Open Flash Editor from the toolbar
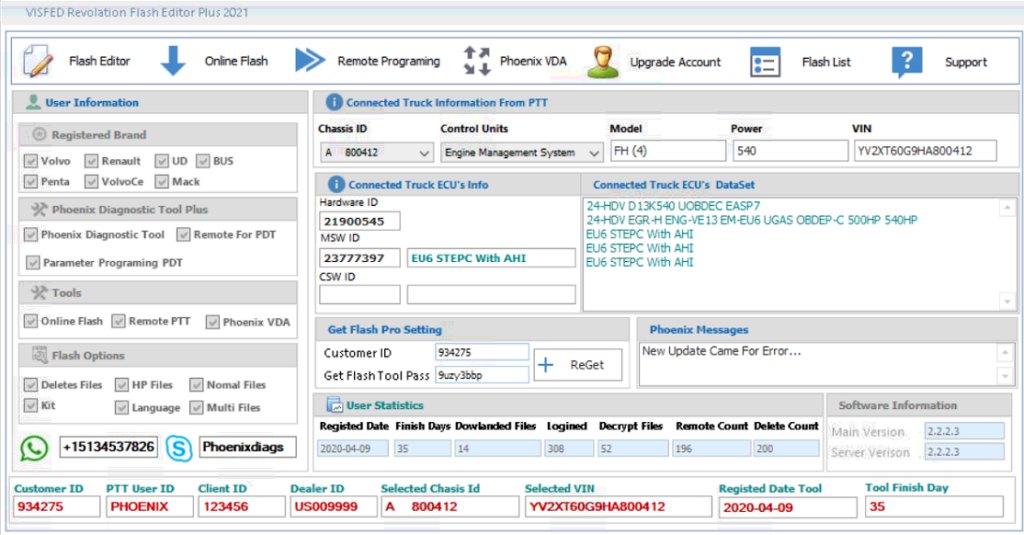 99,61
